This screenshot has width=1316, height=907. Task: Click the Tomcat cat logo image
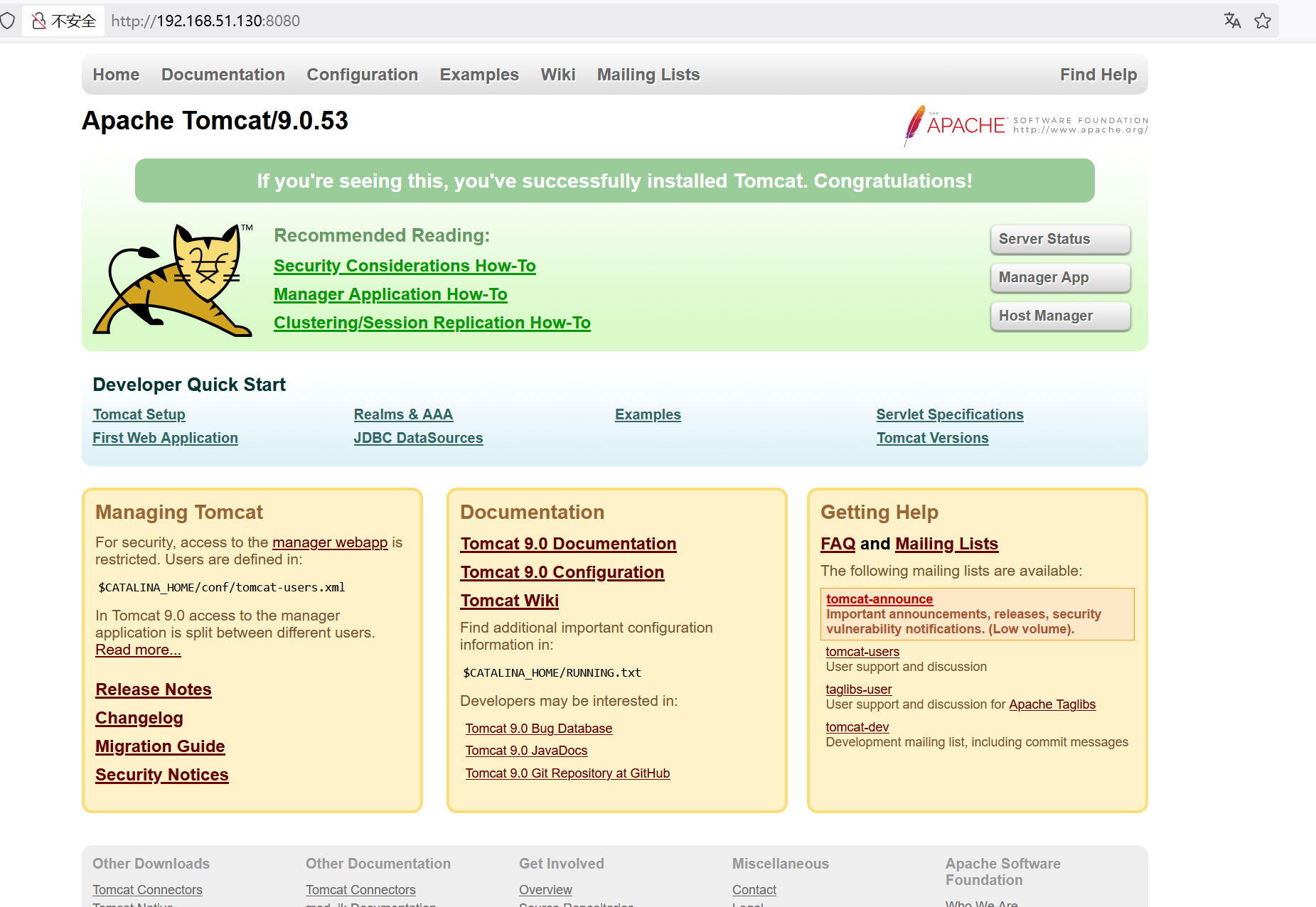point(173,279)
